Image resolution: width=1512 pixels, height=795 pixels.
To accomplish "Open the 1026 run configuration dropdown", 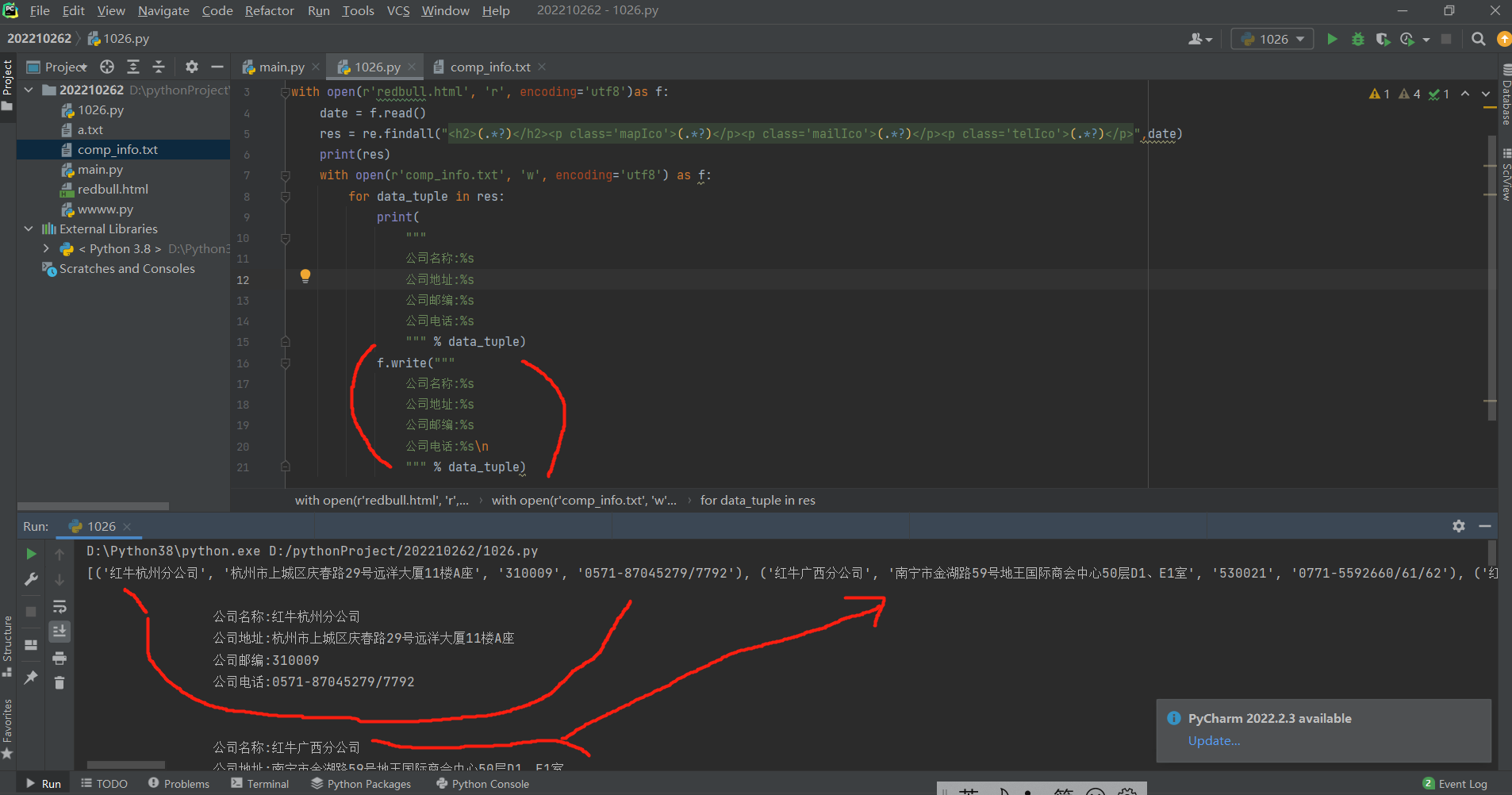I will click(1272, 39).
